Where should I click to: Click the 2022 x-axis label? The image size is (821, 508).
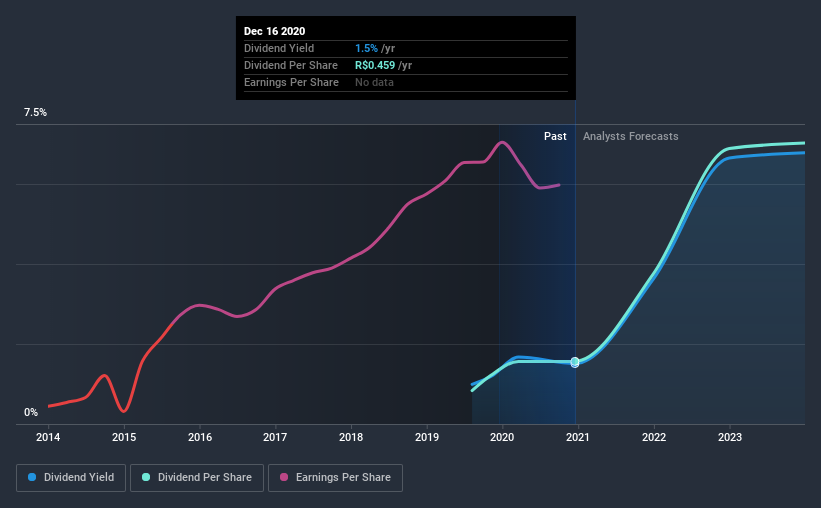(654, 437)
